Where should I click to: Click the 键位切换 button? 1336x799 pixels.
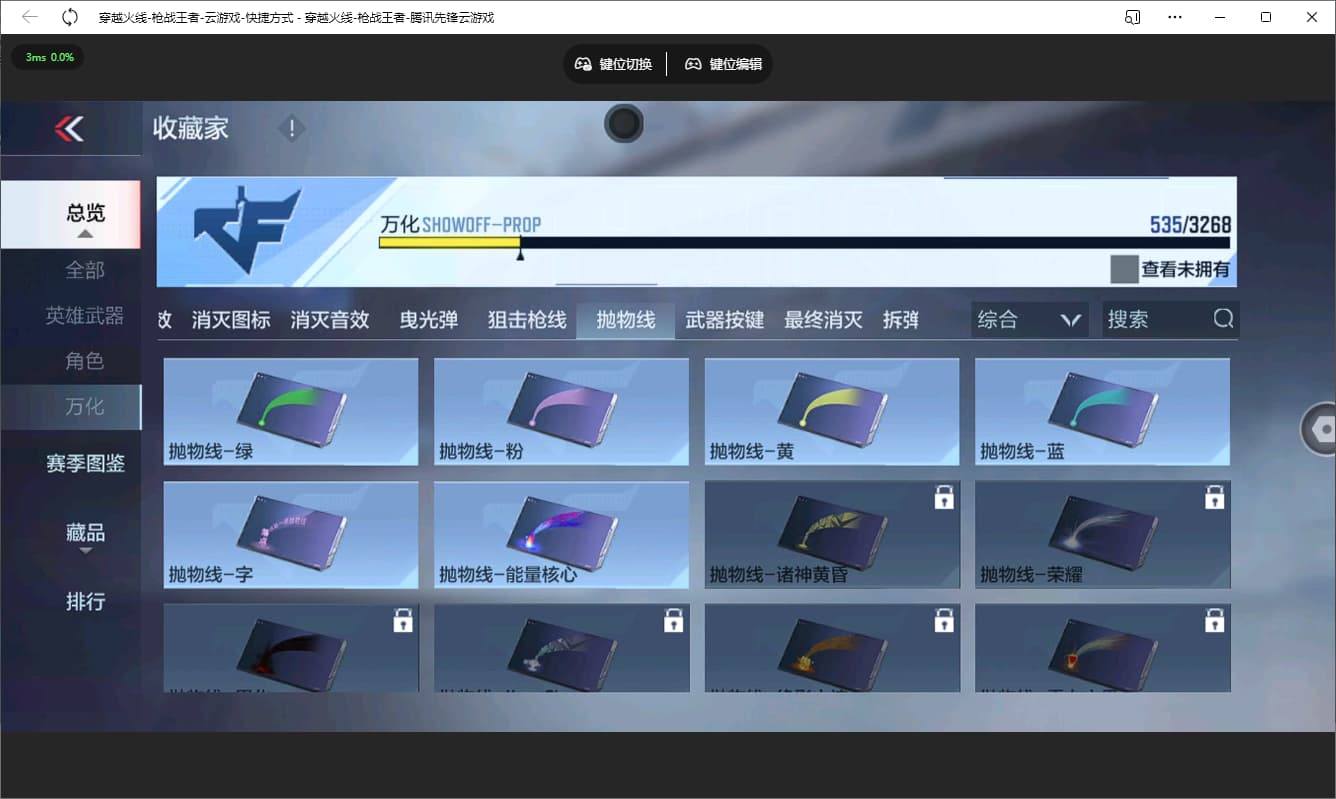pos(613,63)
